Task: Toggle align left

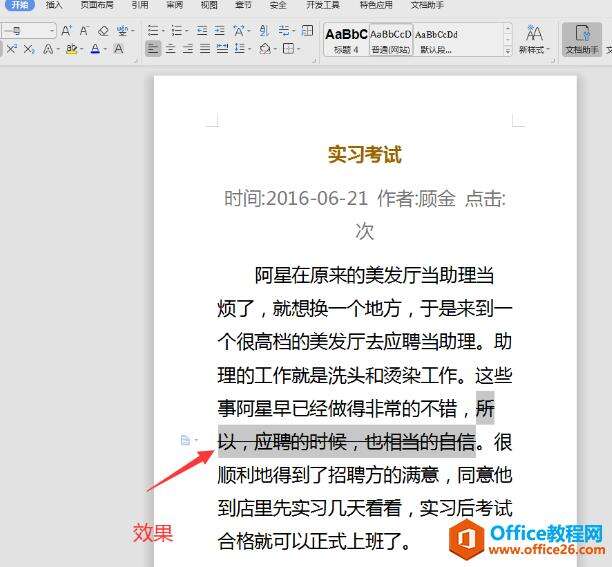Action: [x=153, y=49]
